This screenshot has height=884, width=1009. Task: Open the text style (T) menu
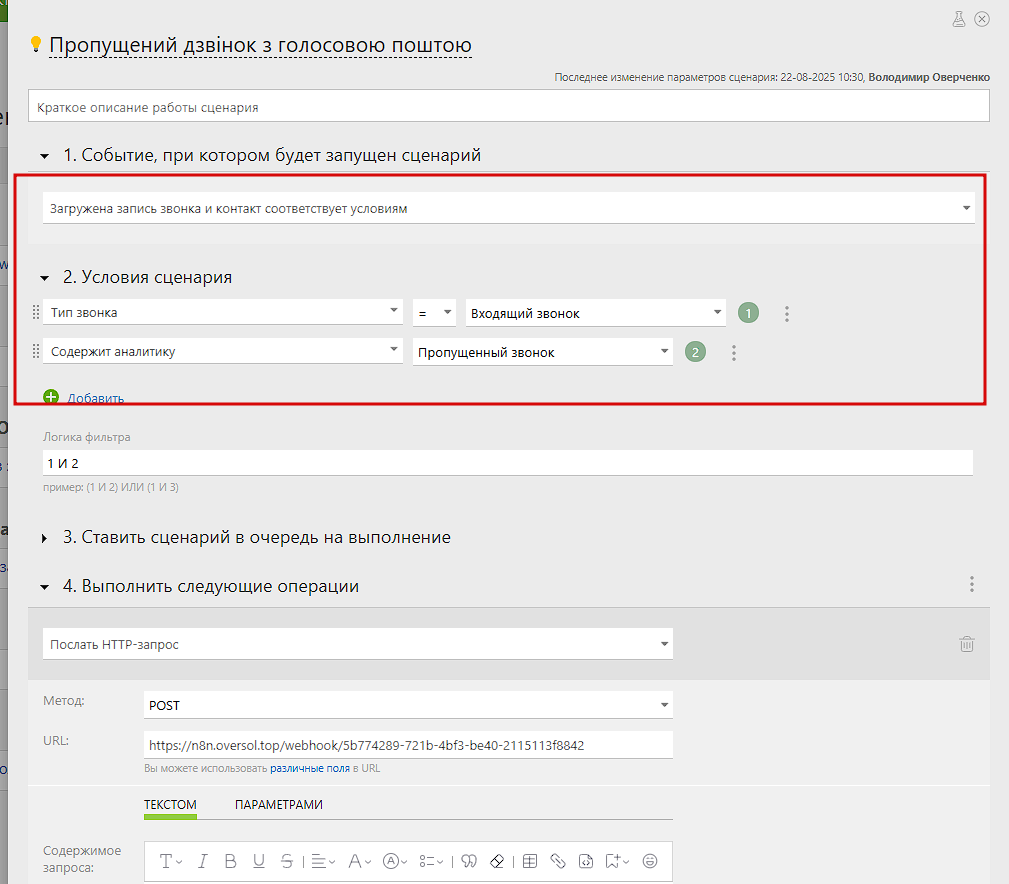pos(171,861)
